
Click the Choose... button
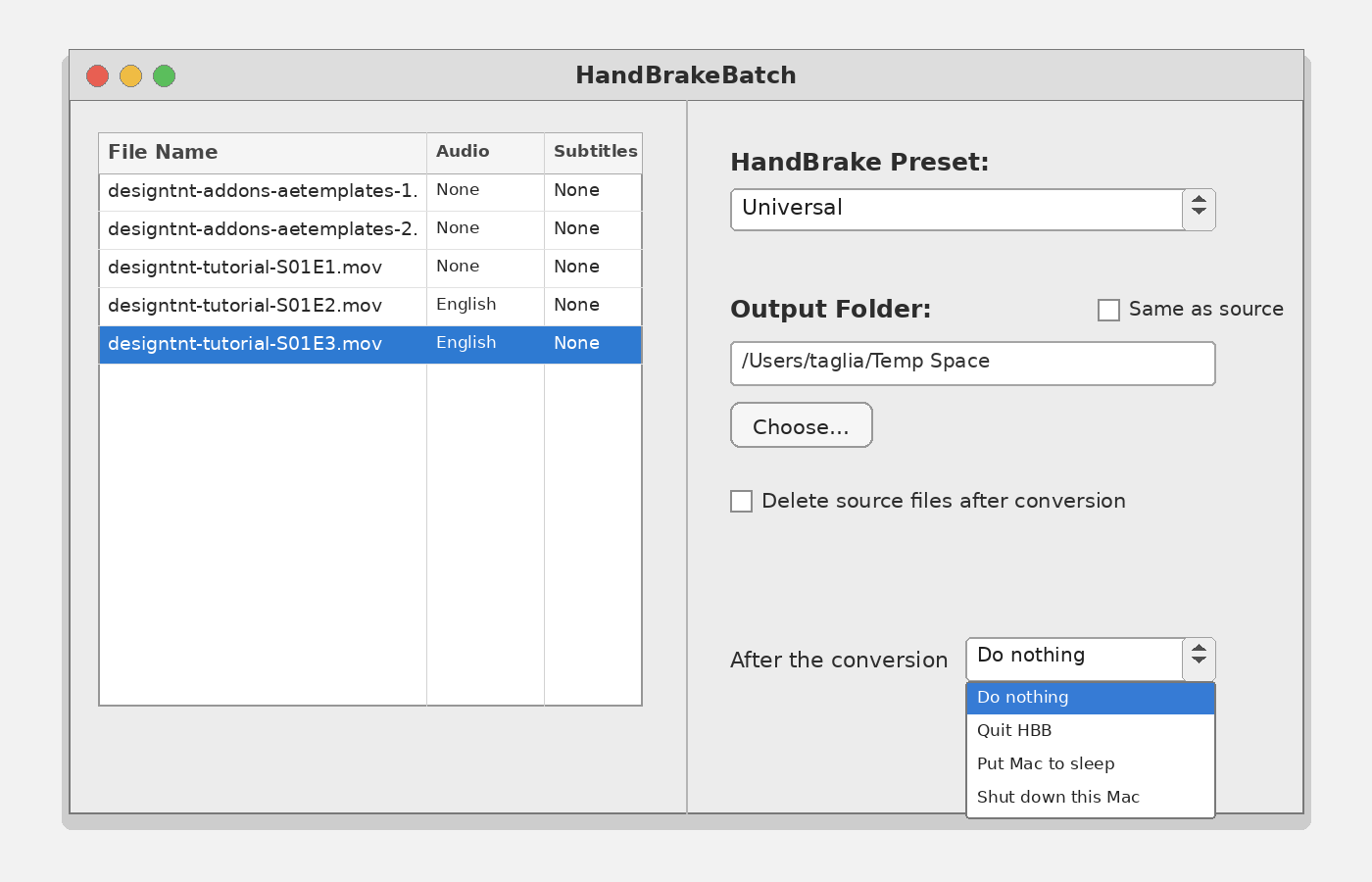click(802, 425)
